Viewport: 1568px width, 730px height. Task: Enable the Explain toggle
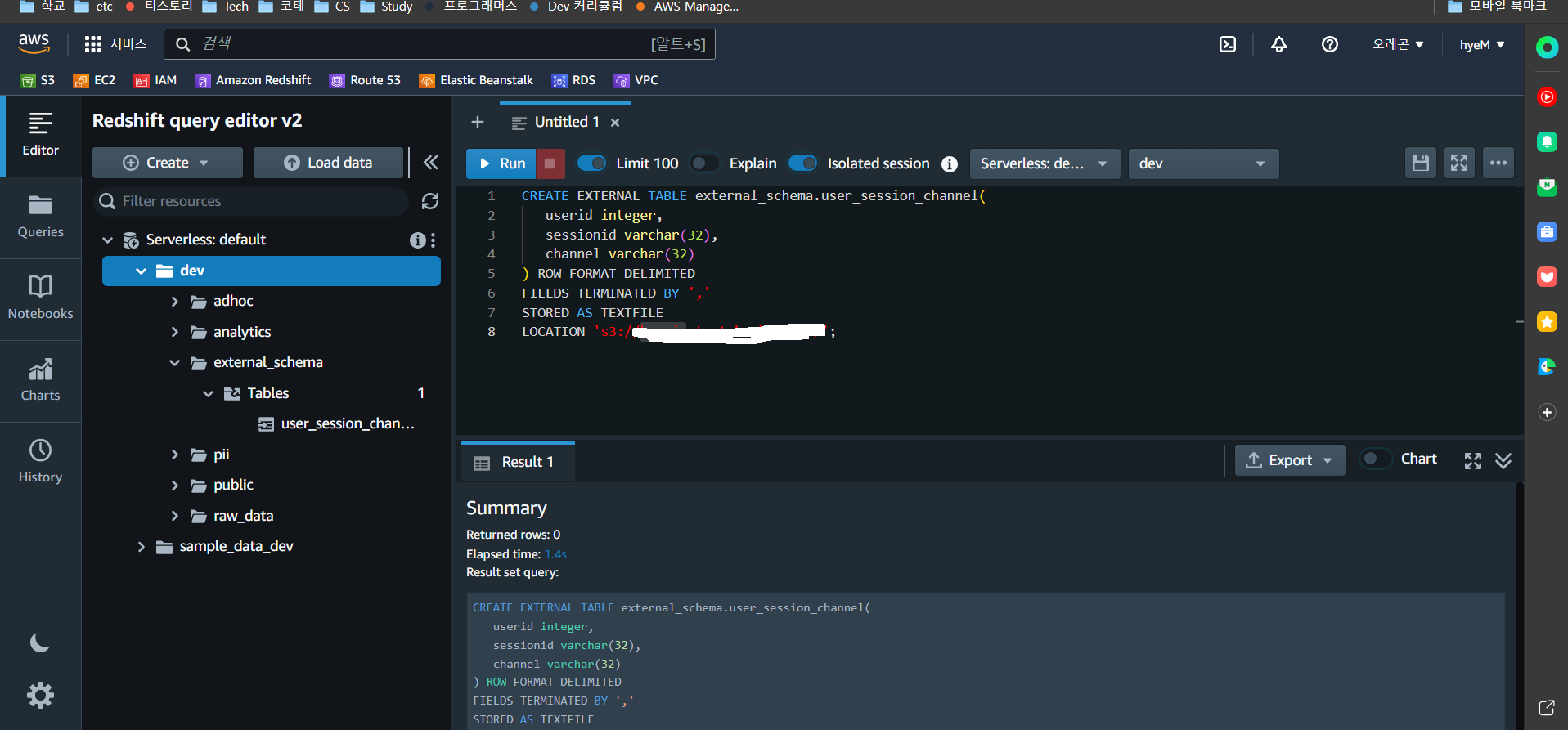(x=705, y=163)
